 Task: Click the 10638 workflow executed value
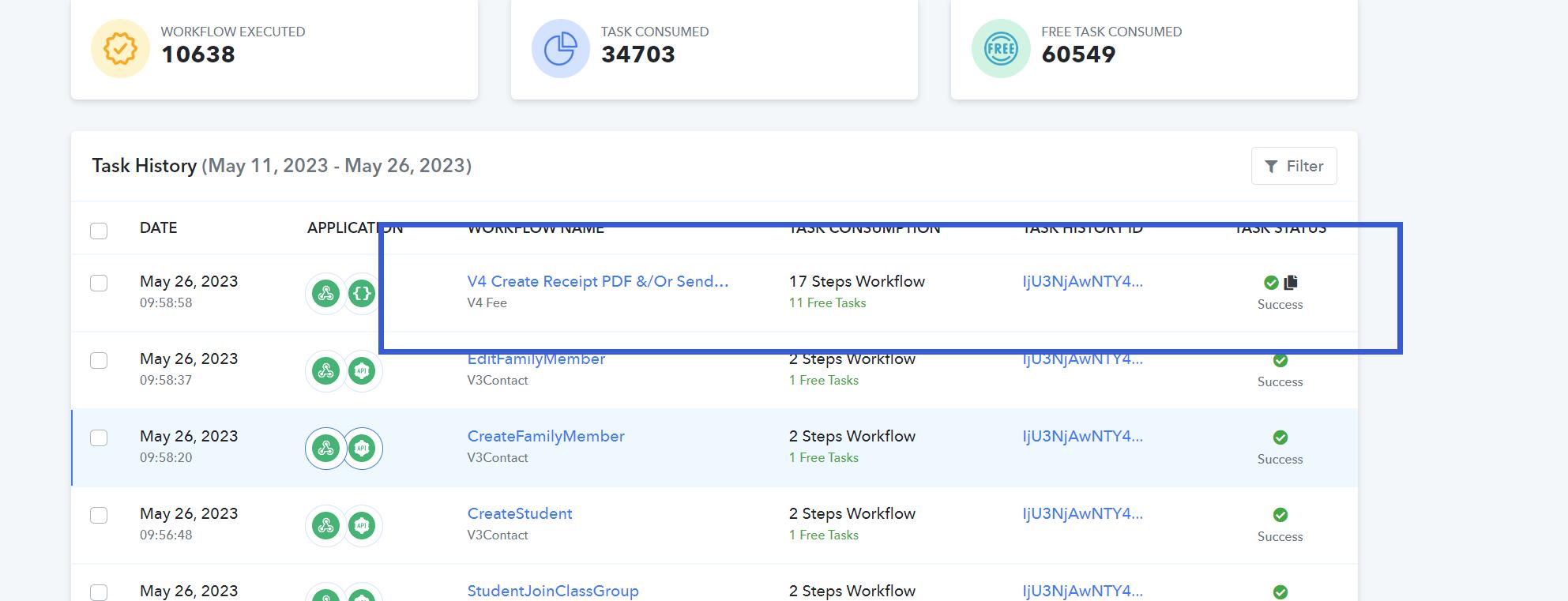(x=198, y=54)
